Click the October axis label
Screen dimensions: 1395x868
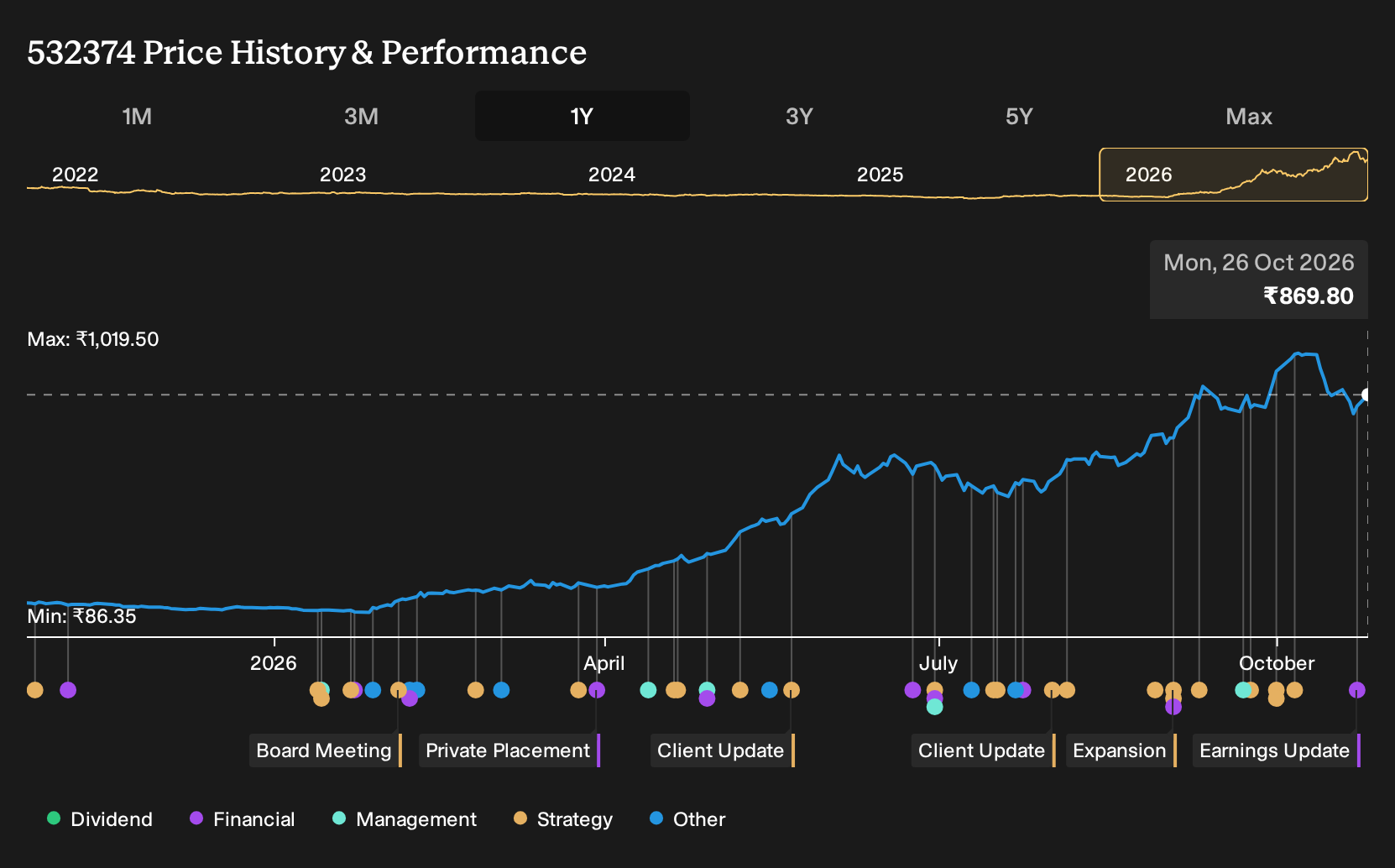click(1277, 663)
